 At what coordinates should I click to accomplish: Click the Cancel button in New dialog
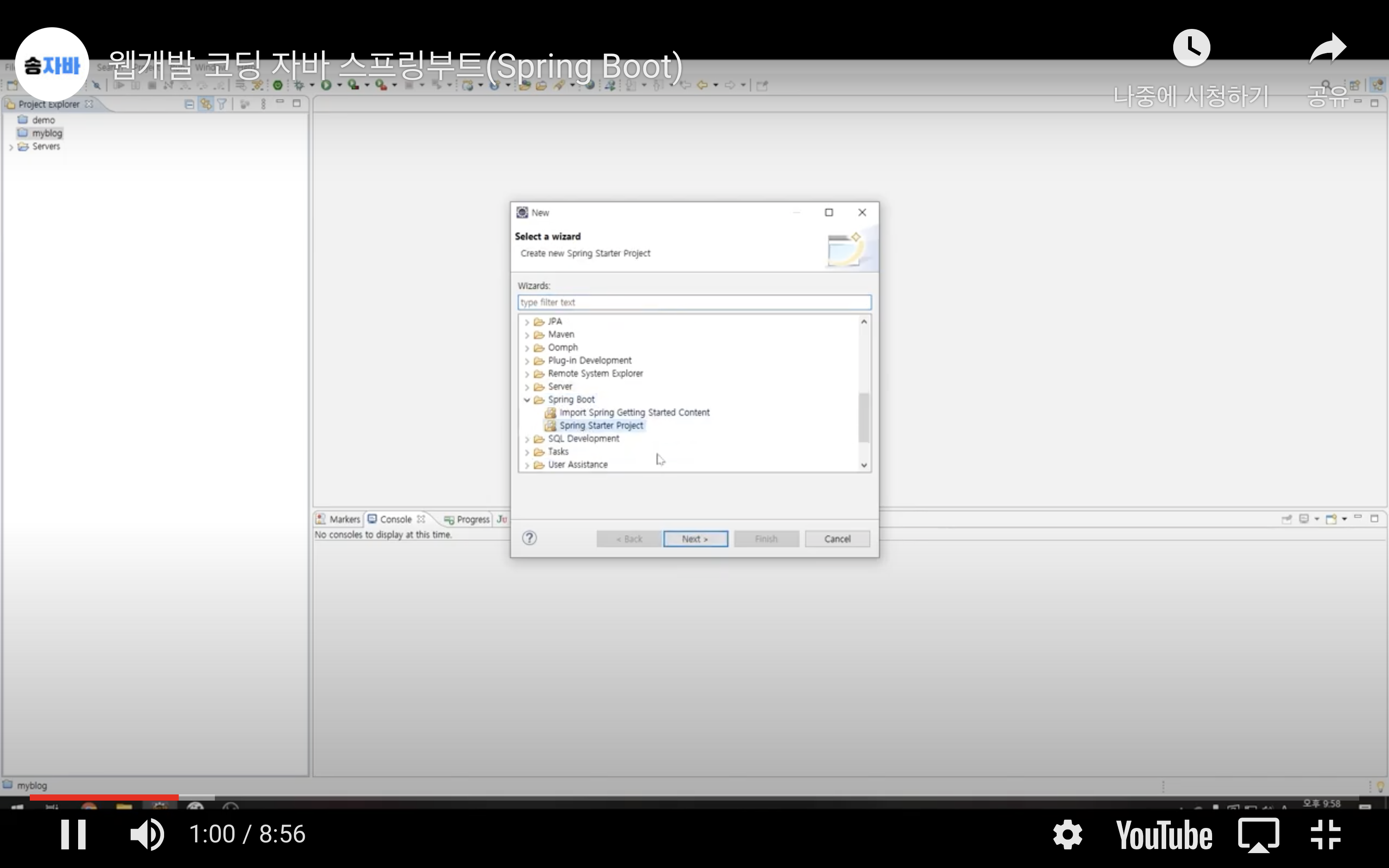[837, 539]
